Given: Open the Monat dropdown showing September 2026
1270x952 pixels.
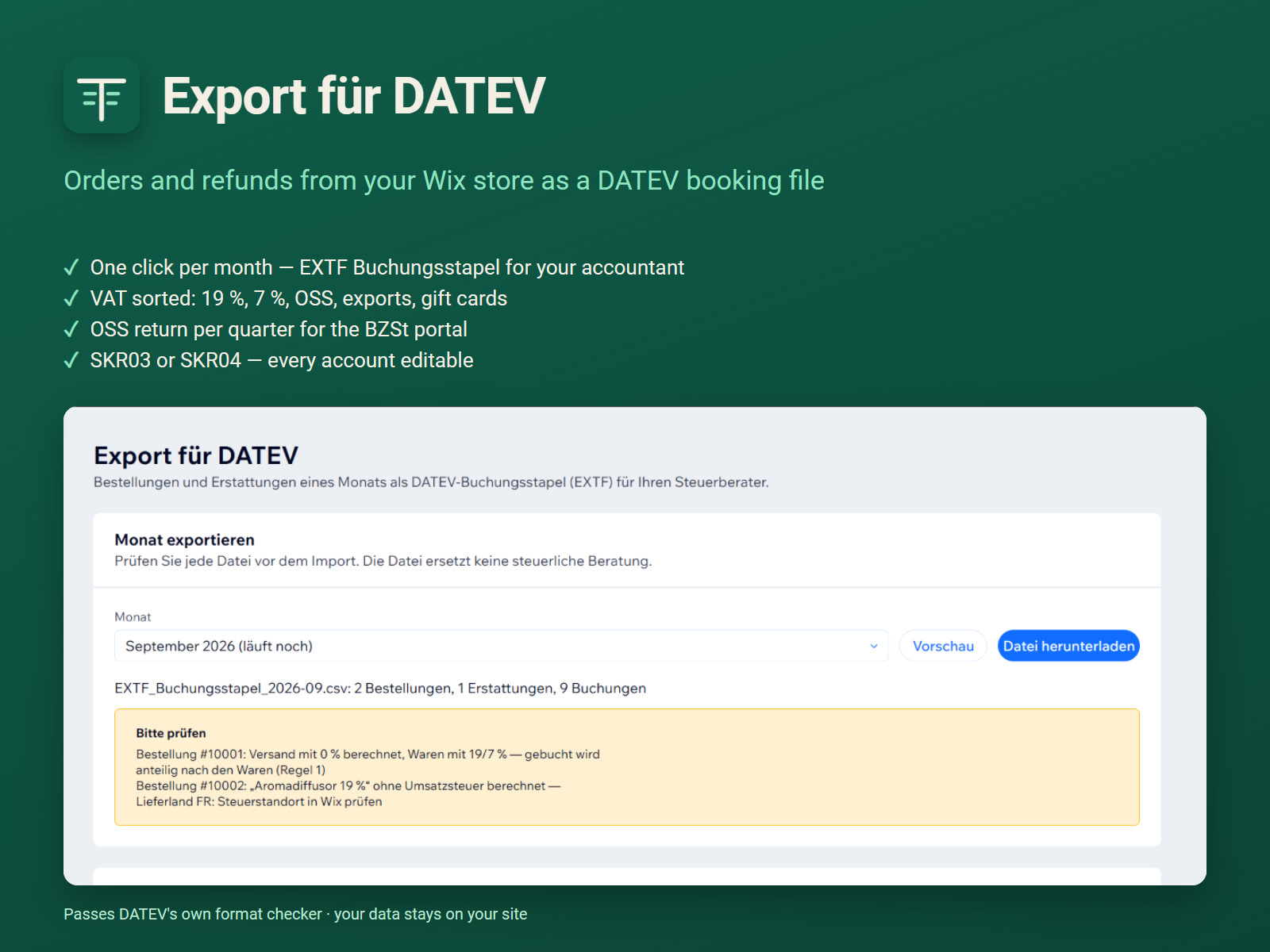Looking at the screenshot, I should point(501,646).
